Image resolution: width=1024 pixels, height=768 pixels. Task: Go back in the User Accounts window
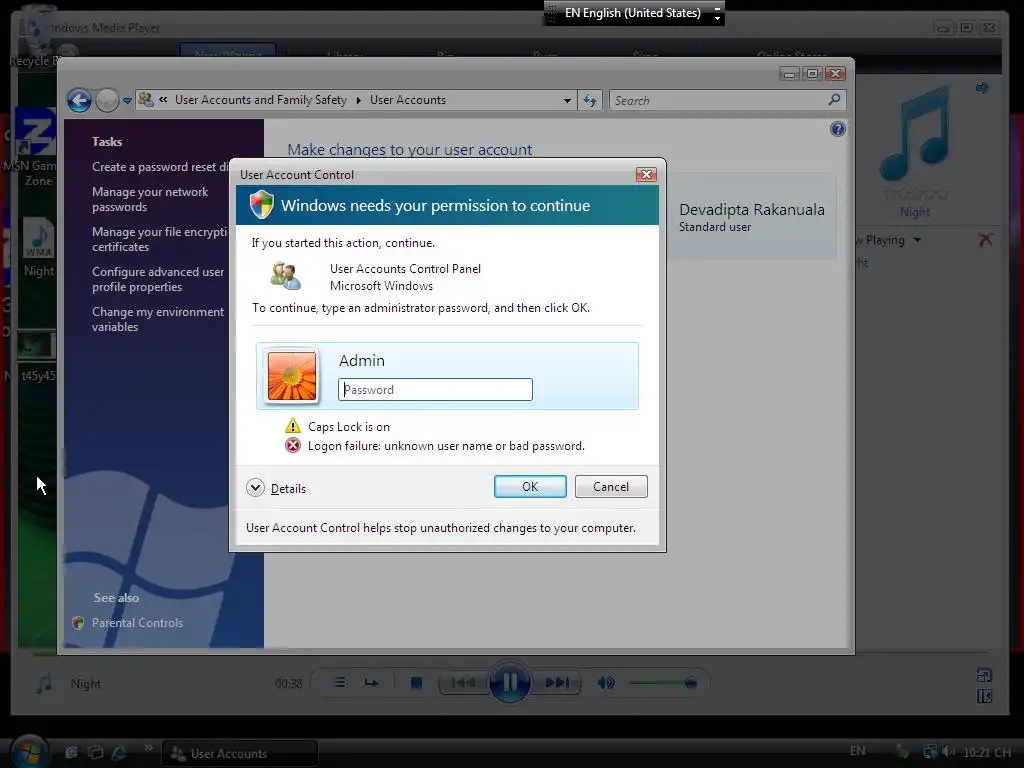coord(79,101)
